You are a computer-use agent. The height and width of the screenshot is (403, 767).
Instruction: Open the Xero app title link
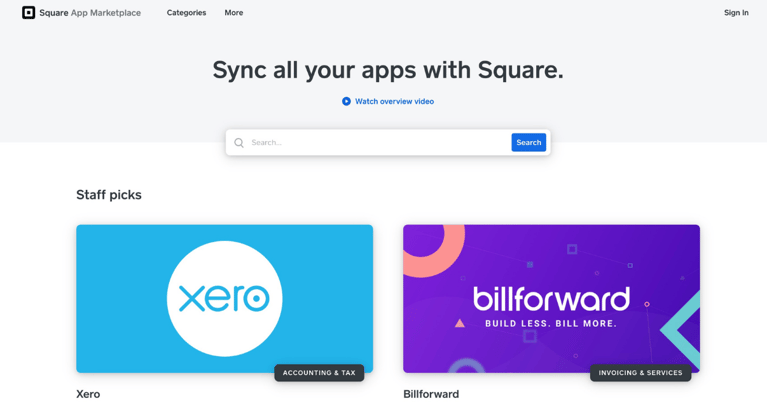click(x=88, y=394)
